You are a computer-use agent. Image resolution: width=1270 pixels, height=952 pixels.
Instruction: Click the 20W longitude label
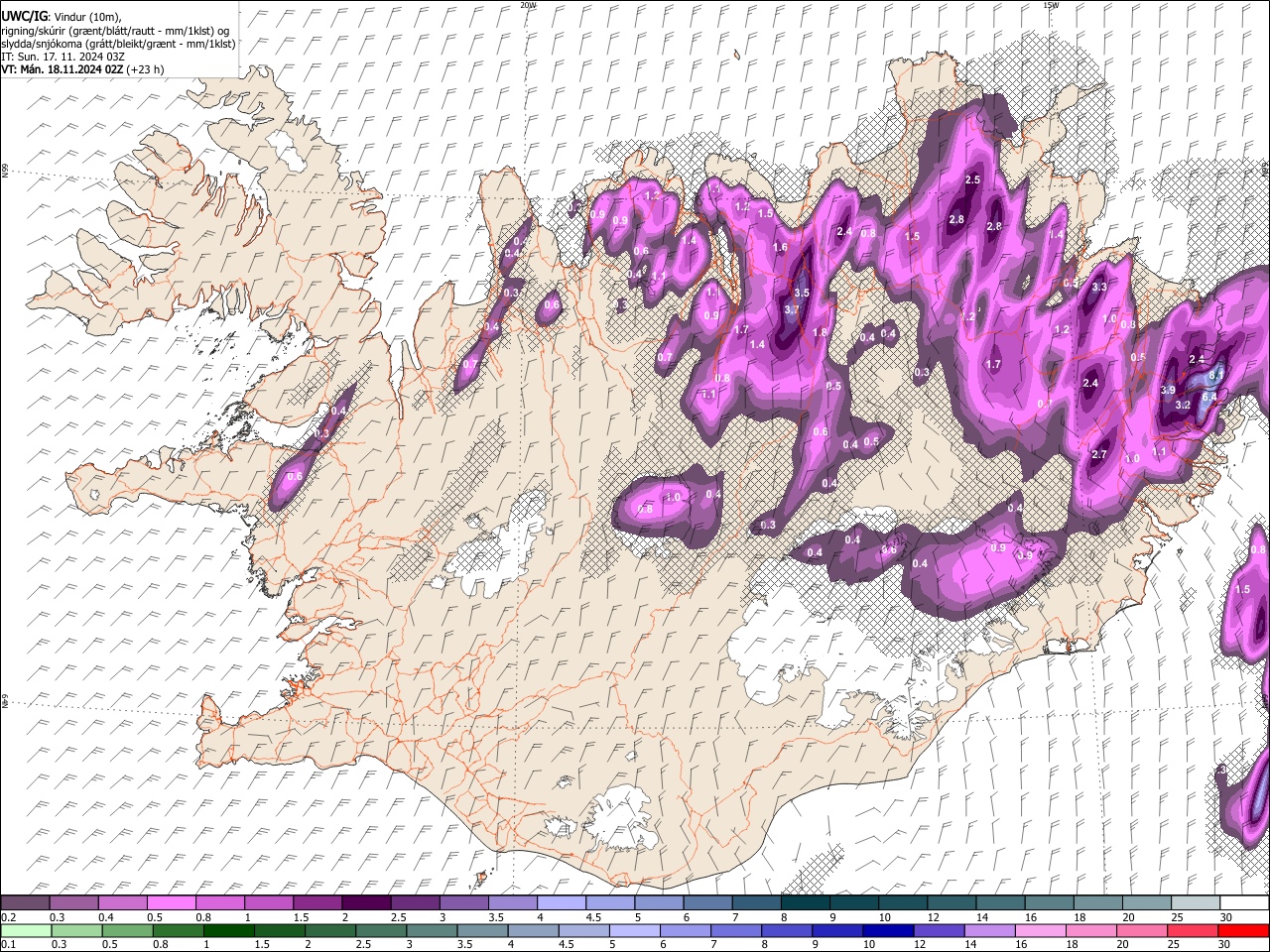(x=528, y=5)
